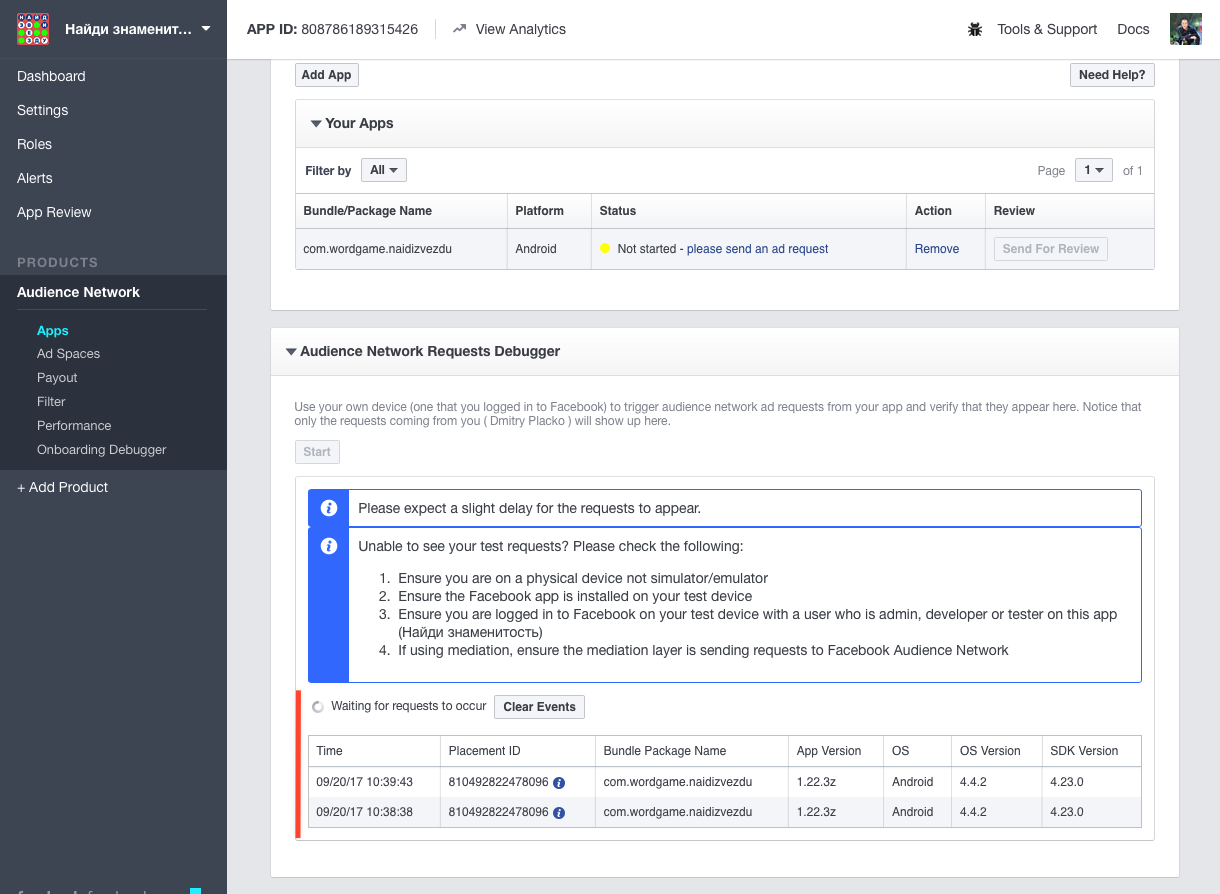Click the app logo icon in sidebar header
The image size is (1220, 894).
tap(33, 29)
